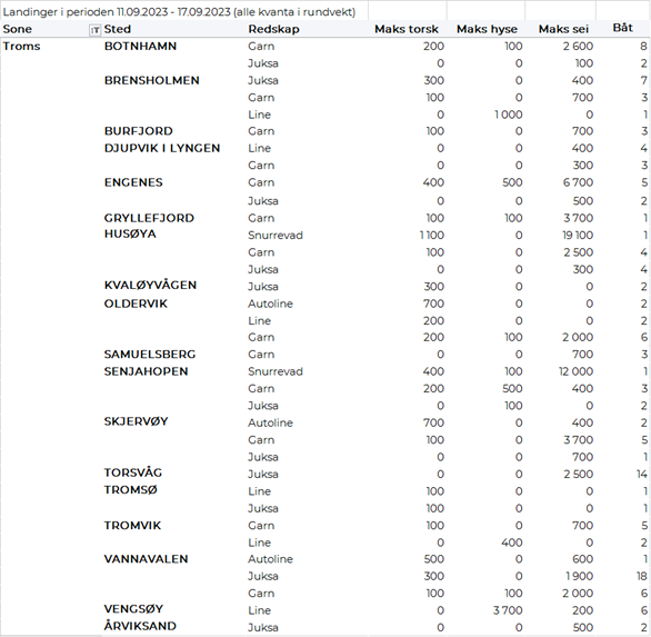Select the Troms zone cell
The width and height of the screenshot is (651, 637).
pyautogui.click(x=23, y=47)
